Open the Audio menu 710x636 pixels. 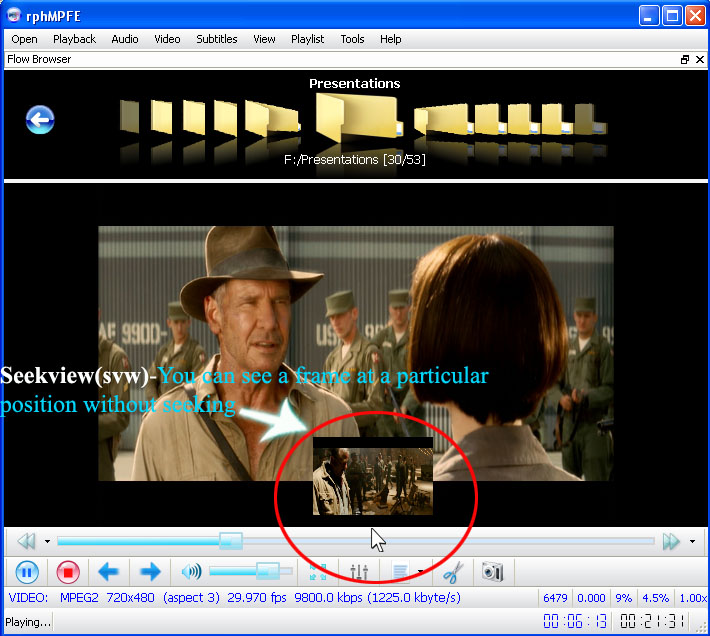click(125, 39)
